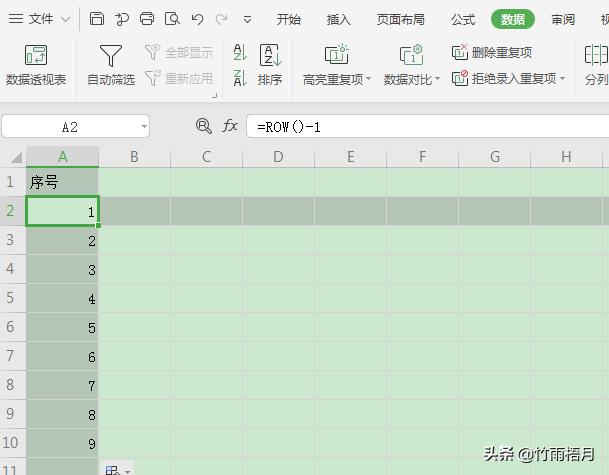The width and height of the screenshot is (609, 475).
Task: Switch to the 开始 tab
Action: pos(289,19)
